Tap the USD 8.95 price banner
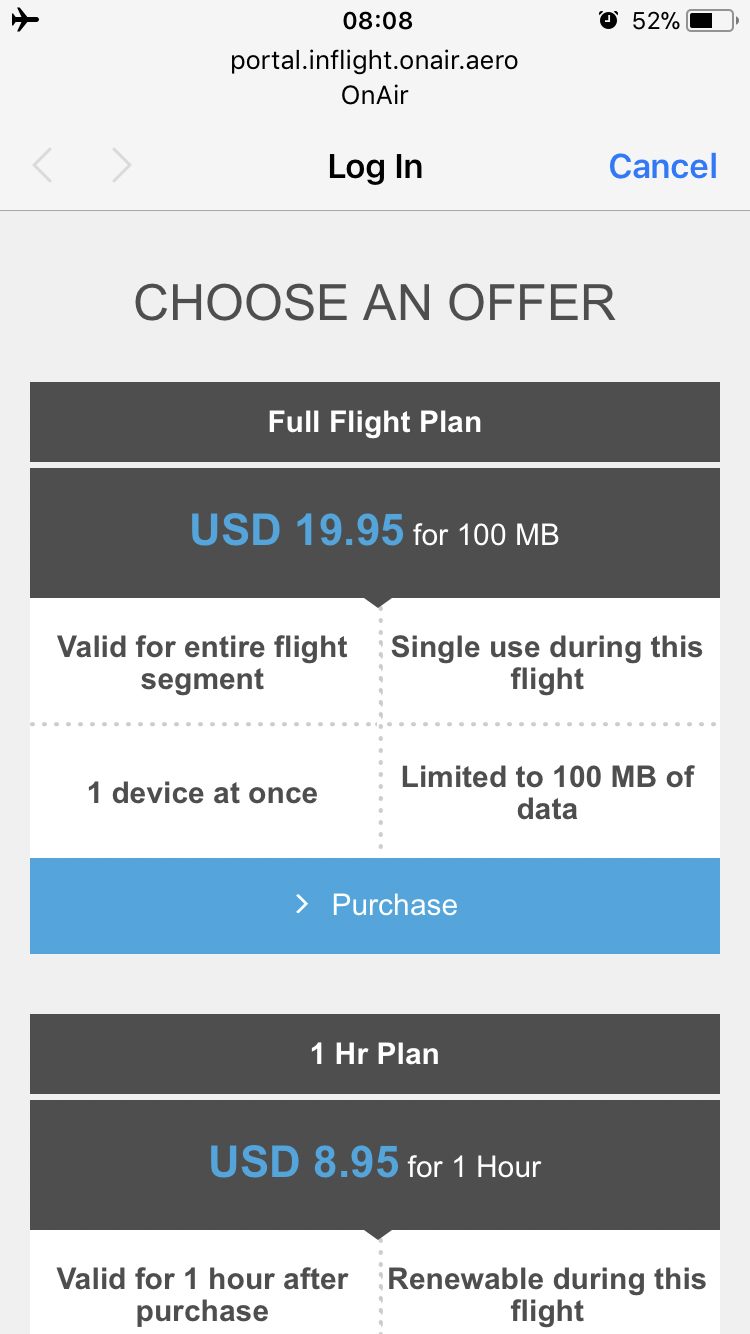 pos(375,1164)
